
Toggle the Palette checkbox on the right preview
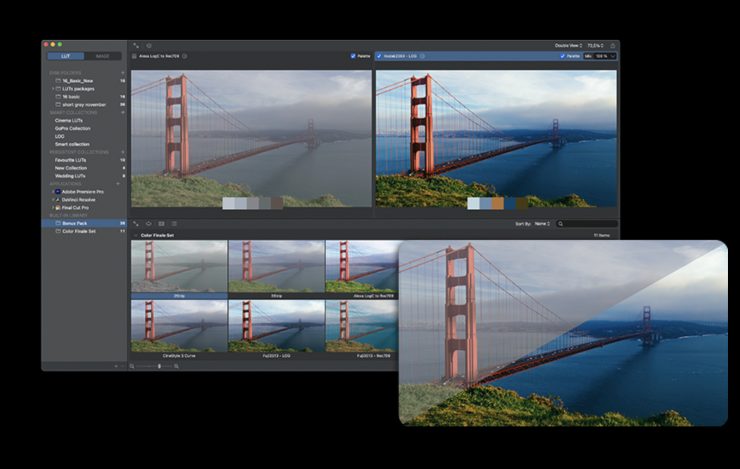pyautogui.click(x=563, y=56)
